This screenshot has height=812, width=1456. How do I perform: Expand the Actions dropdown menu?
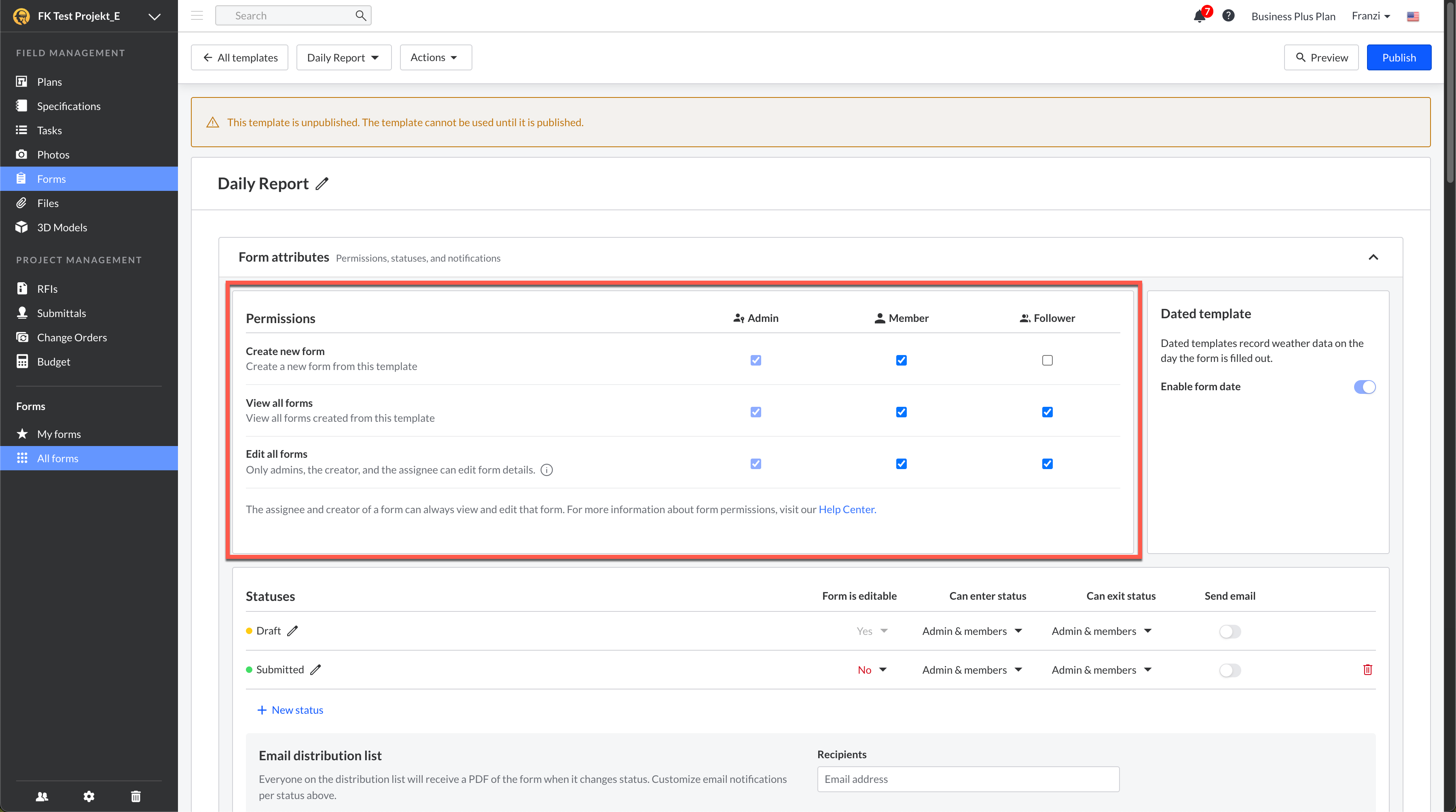point(435,58)
